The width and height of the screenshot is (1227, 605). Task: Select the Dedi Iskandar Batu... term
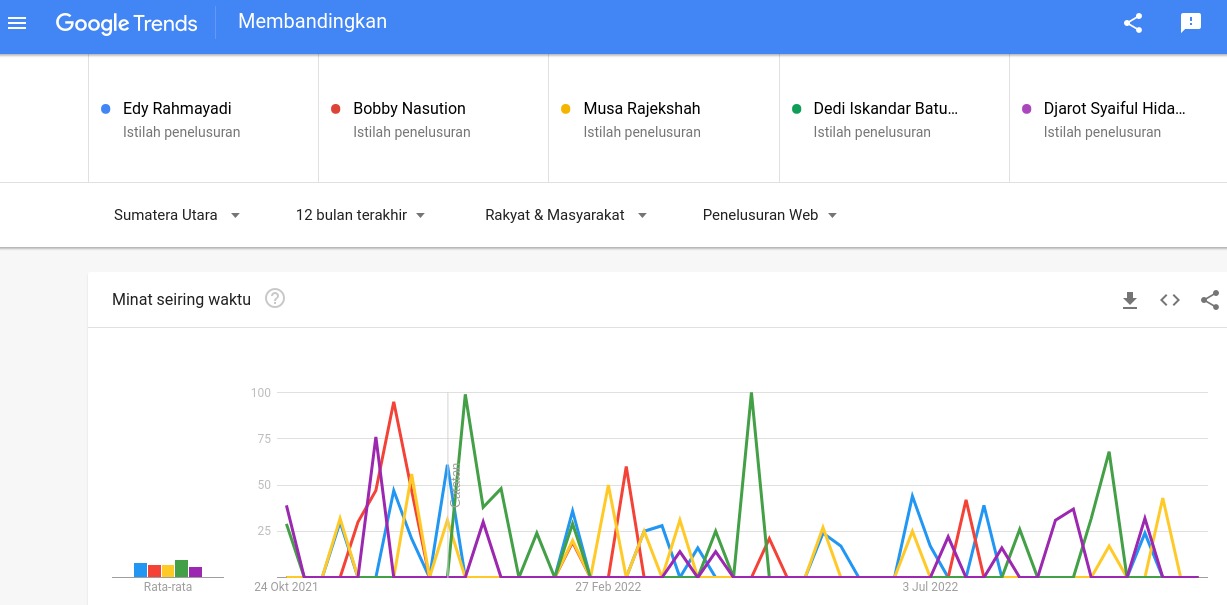[885, 108]
